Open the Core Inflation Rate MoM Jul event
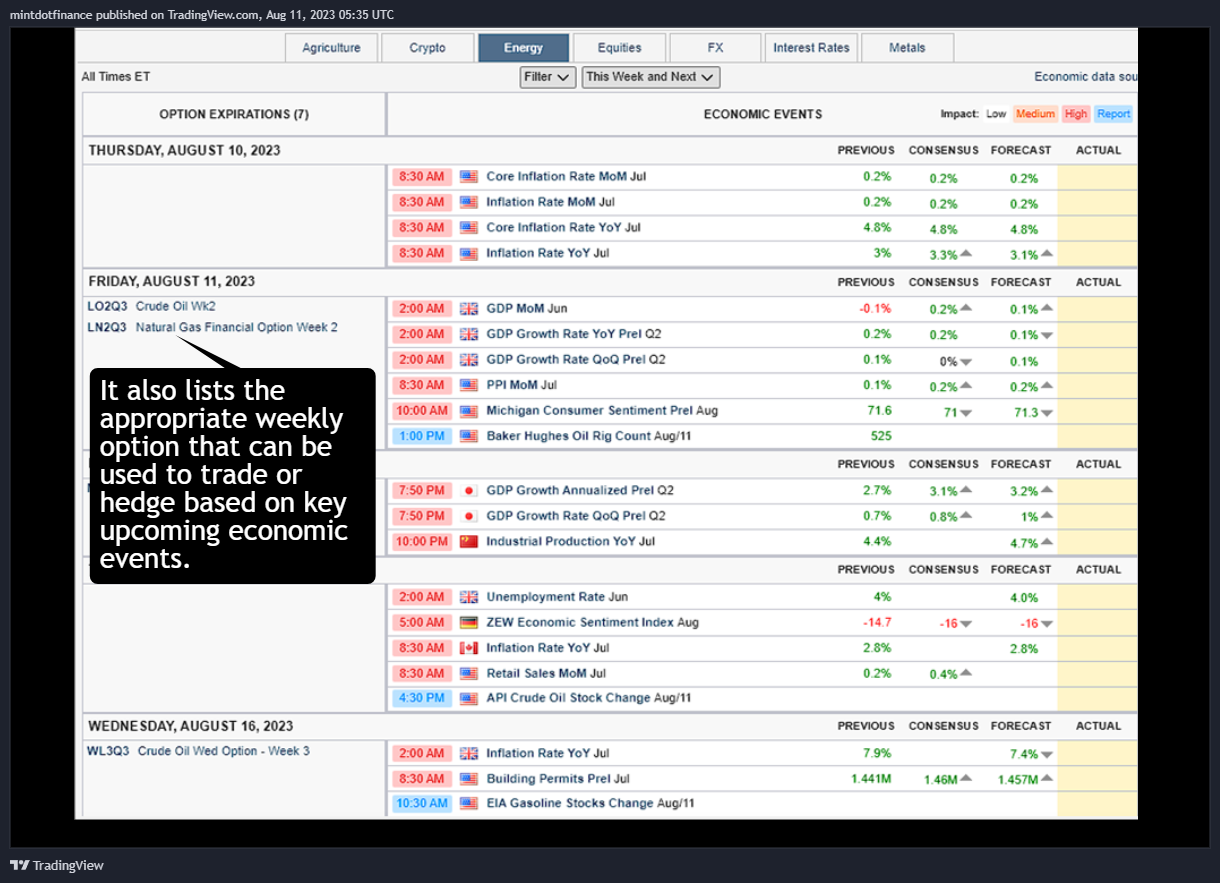Screen dimensions: 1220x883 (566, 177)
